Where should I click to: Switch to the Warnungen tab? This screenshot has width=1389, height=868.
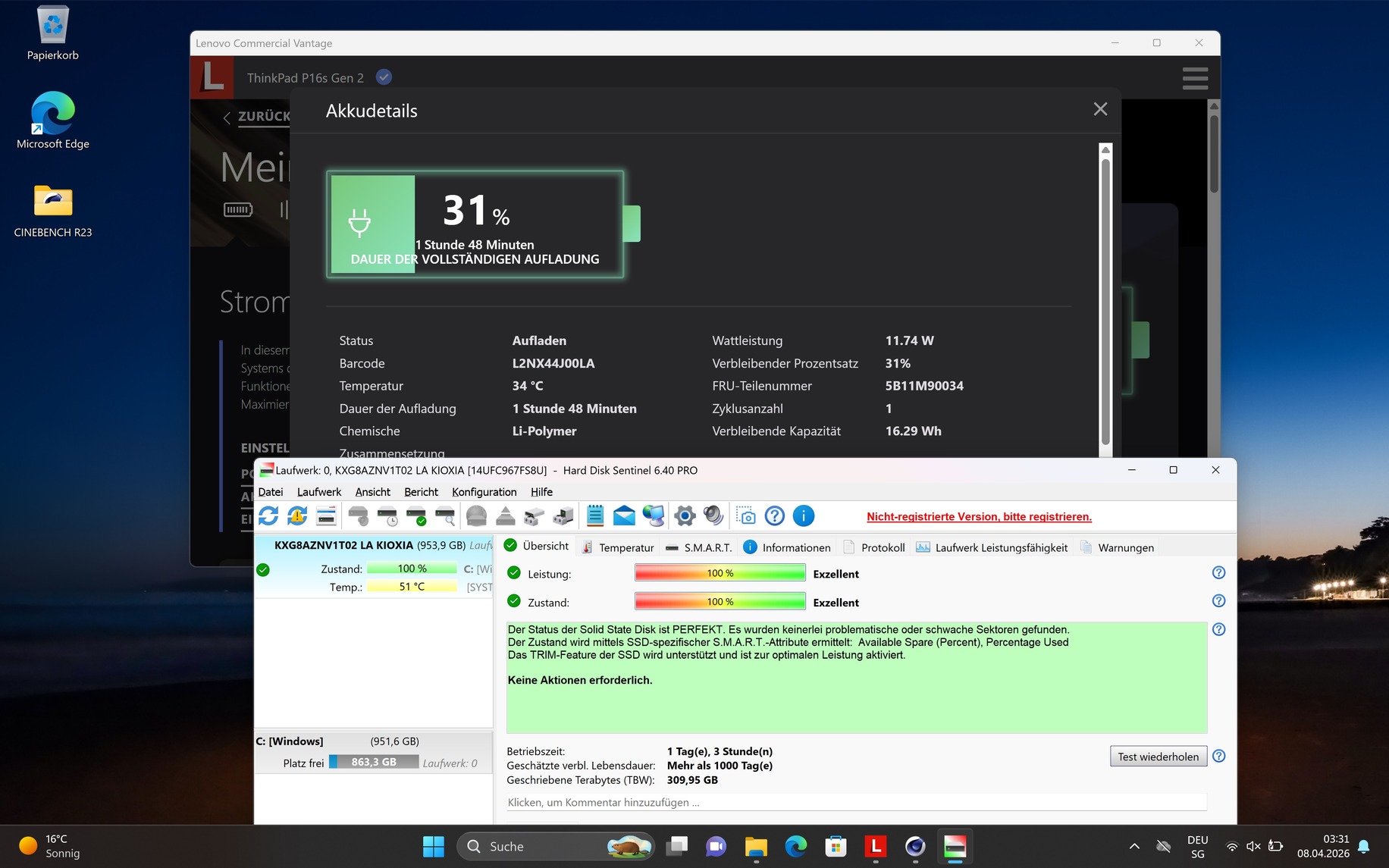point(1117,547)
